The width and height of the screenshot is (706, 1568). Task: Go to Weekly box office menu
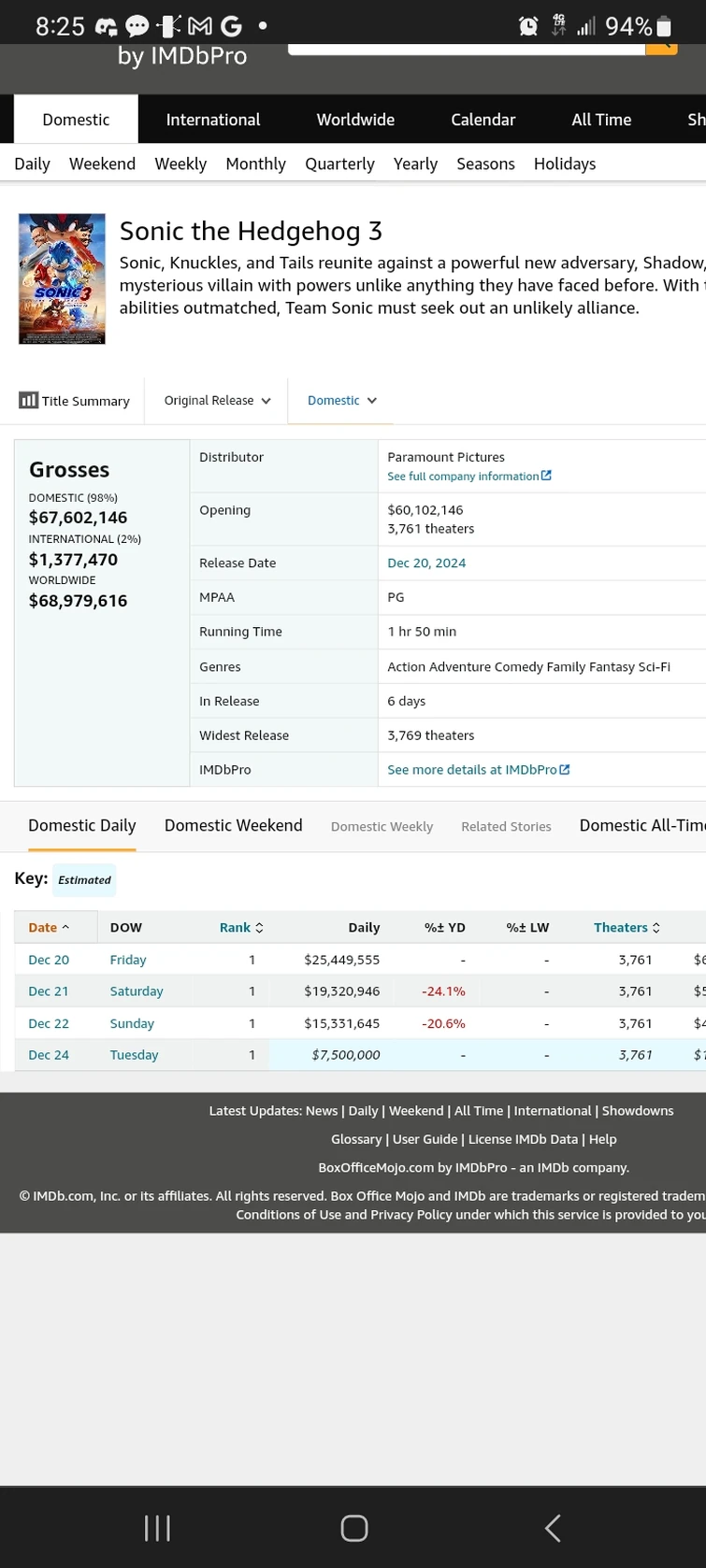coord(180,164)
